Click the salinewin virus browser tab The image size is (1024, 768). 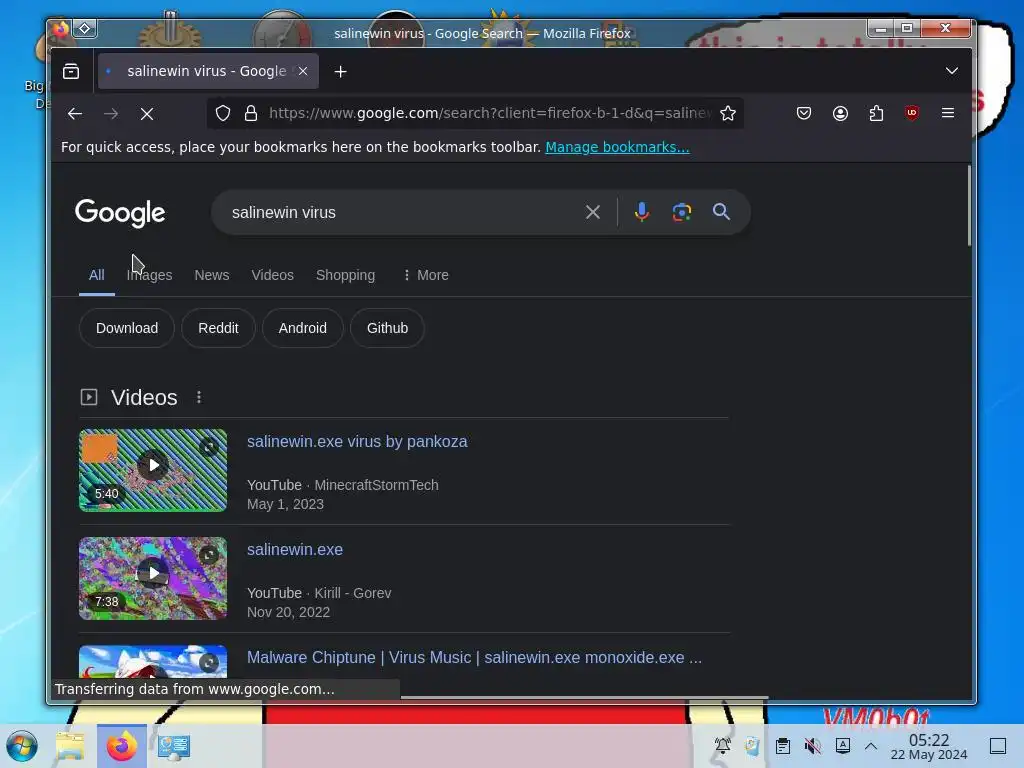coord(208,71)
